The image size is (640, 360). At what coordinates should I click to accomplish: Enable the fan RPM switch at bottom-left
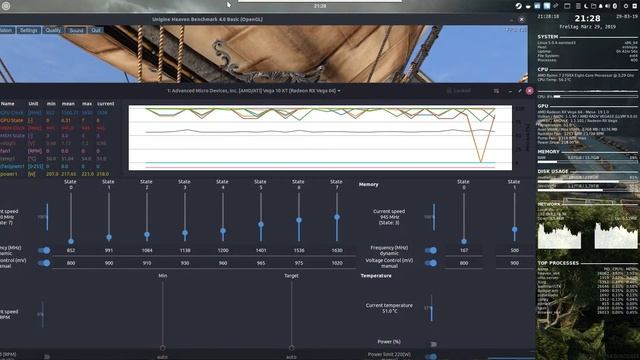(x=47, y=357)
